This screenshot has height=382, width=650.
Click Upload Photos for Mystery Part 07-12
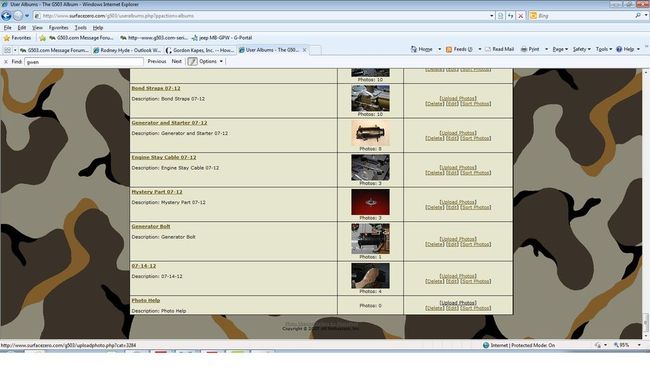point(458,202)
